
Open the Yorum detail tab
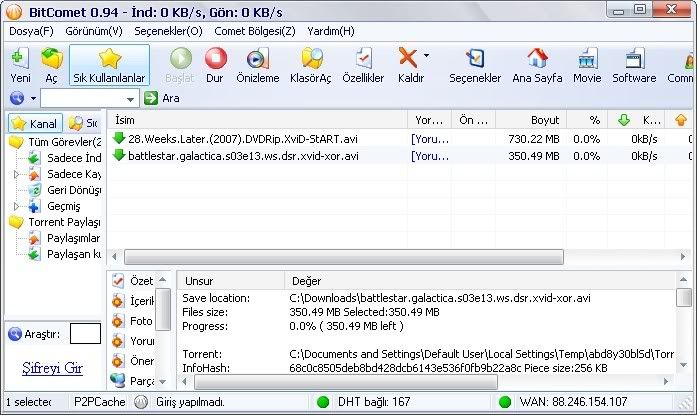click(x=132, y=341)
